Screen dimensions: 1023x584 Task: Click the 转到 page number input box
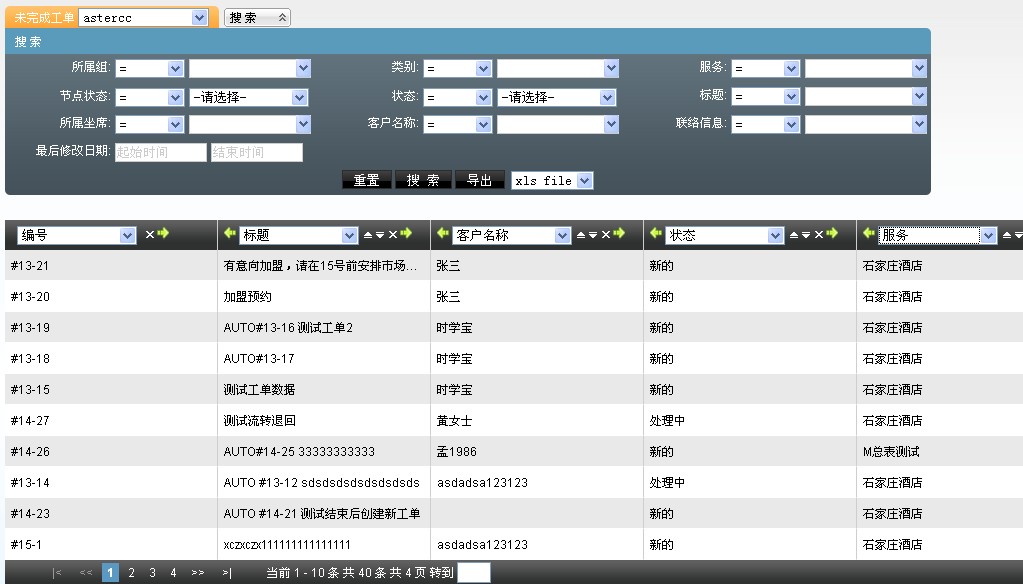point(473,573)
